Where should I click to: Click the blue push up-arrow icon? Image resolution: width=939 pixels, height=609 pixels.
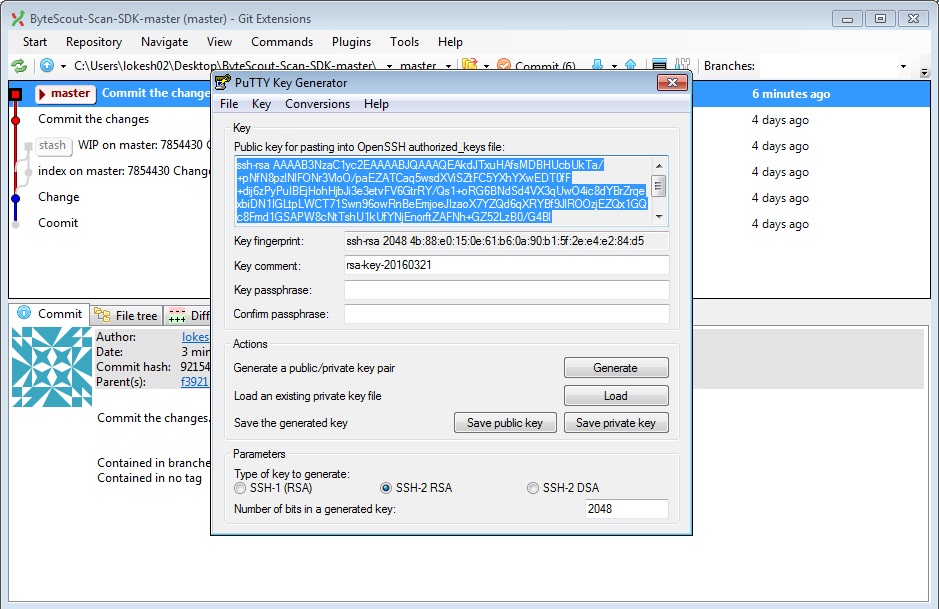point(631,65)
